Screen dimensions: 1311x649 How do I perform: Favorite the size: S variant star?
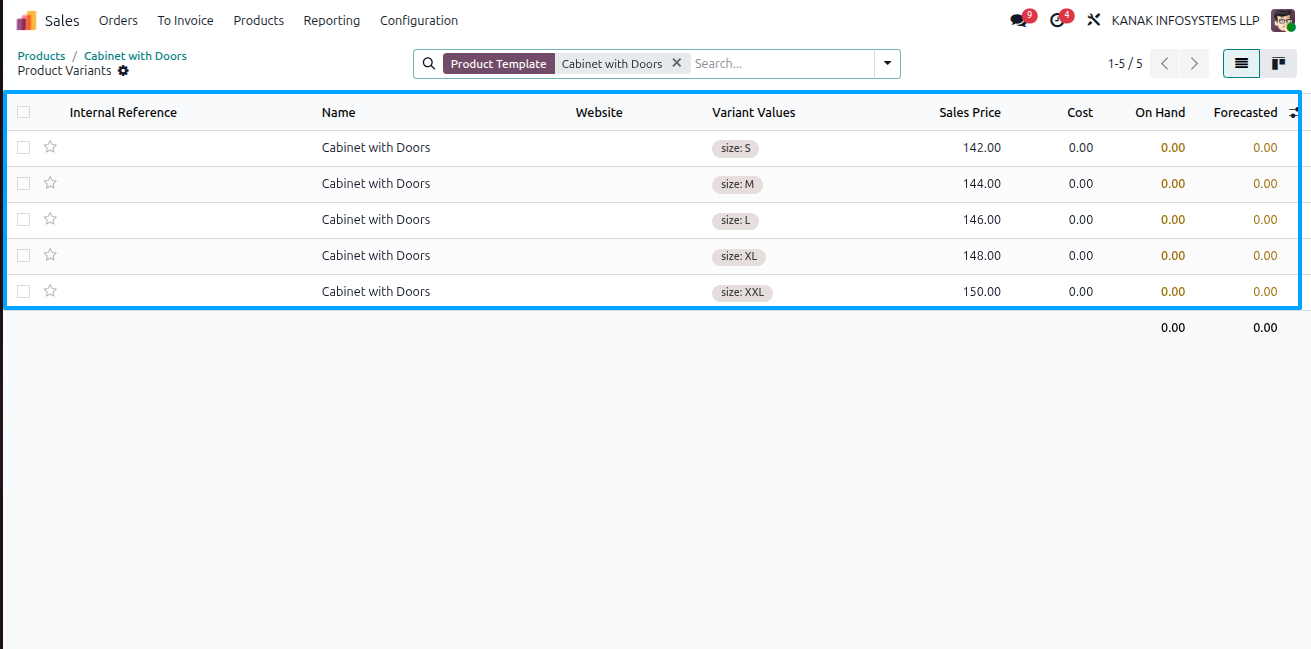[x=50, y=147]
